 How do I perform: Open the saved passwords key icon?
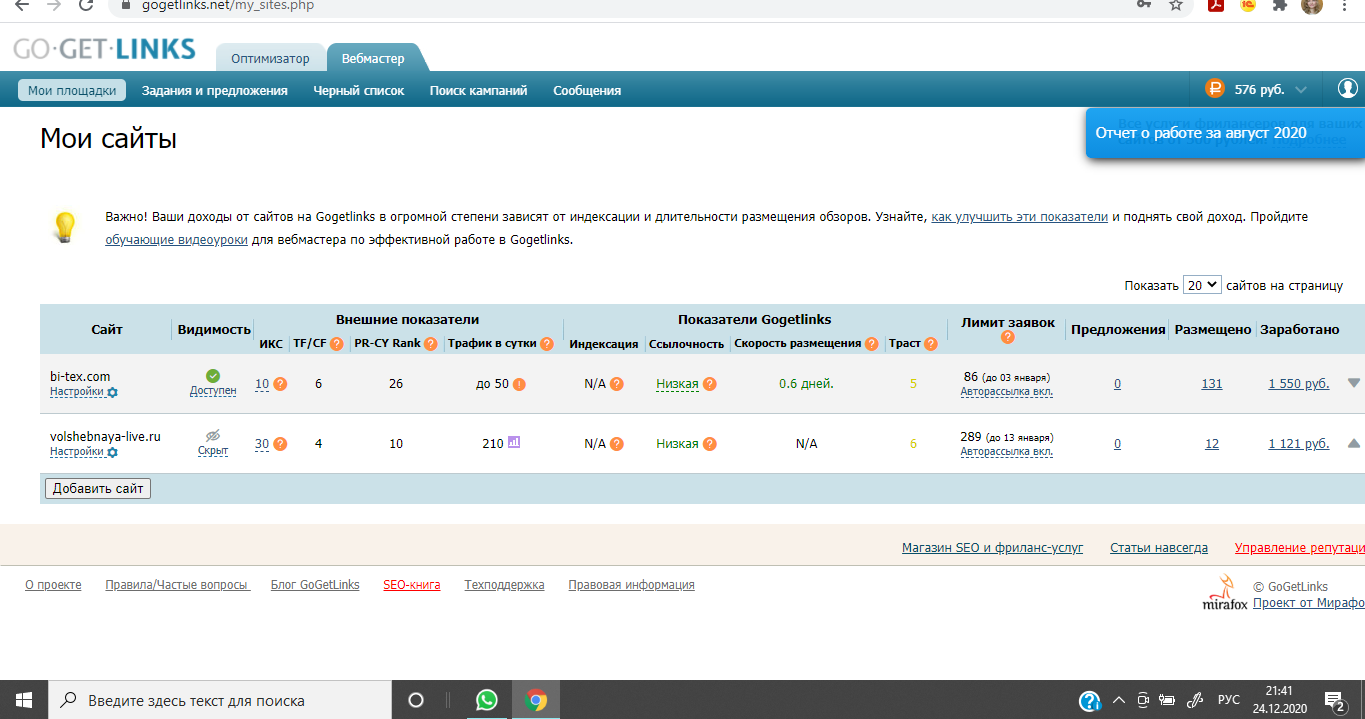1144,5
